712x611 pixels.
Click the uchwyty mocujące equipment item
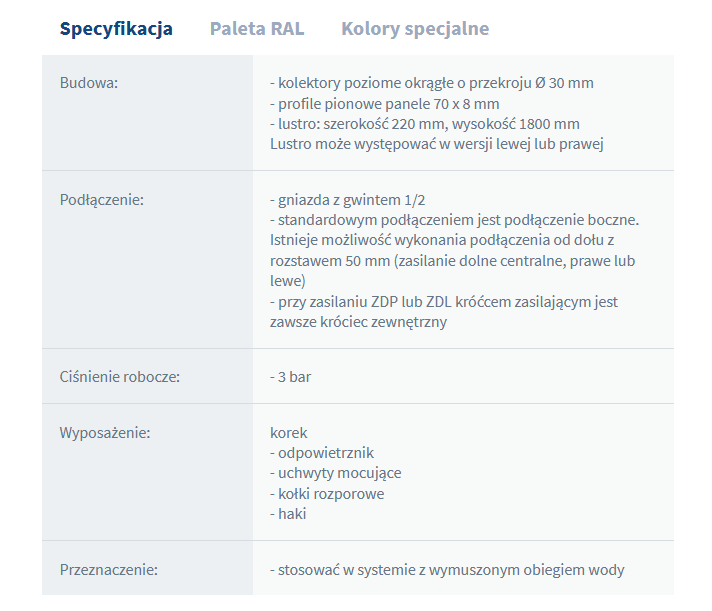click(335, 473)
